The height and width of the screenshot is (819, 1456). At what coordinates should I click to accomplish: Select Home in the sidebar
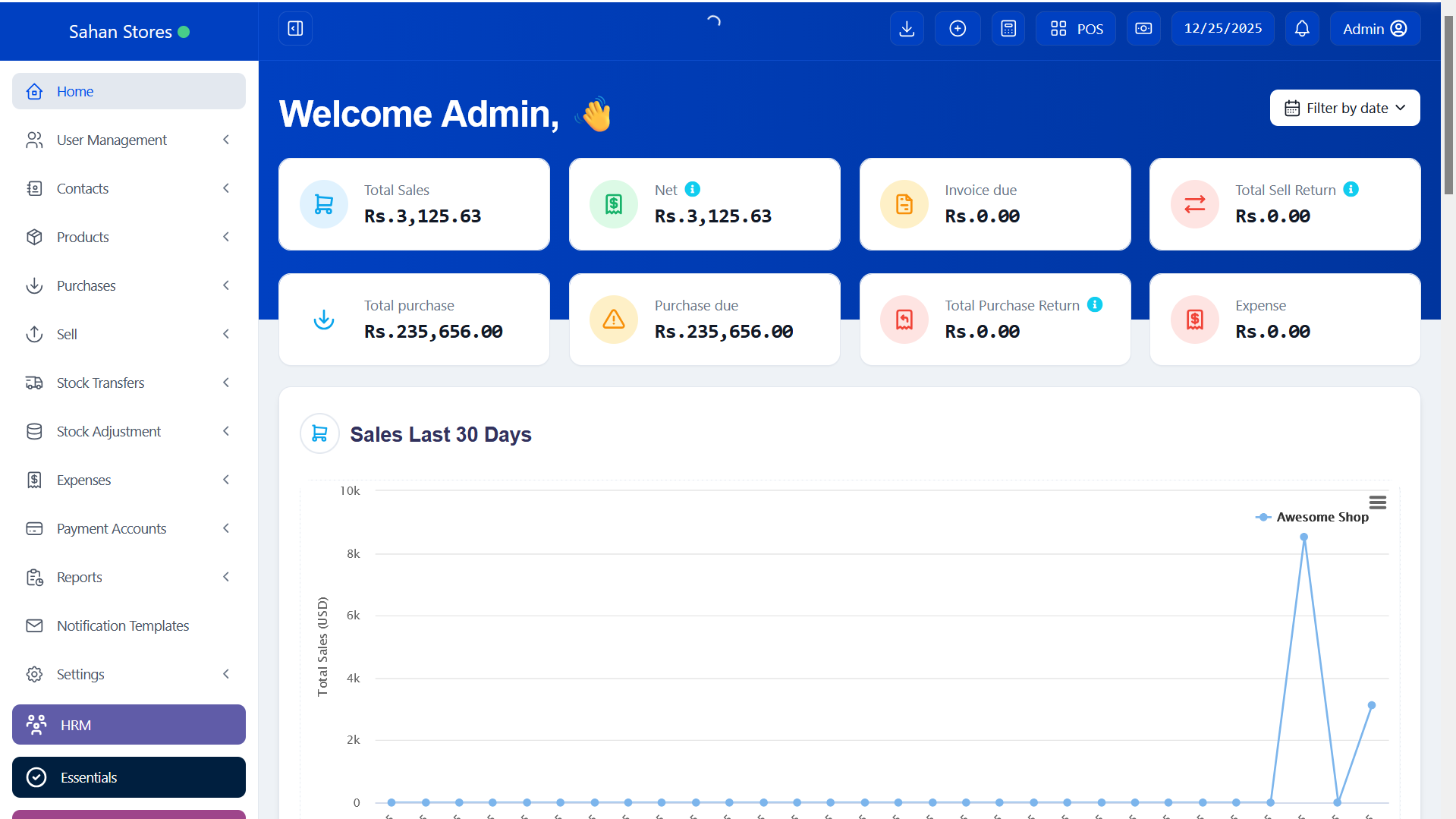129,91
